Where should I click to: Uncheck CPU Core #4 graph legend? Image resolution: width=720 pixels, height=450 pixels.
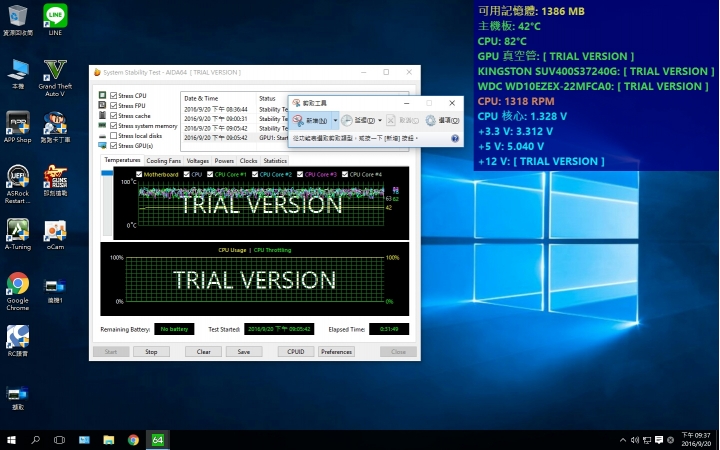click(x=345, y=174)
